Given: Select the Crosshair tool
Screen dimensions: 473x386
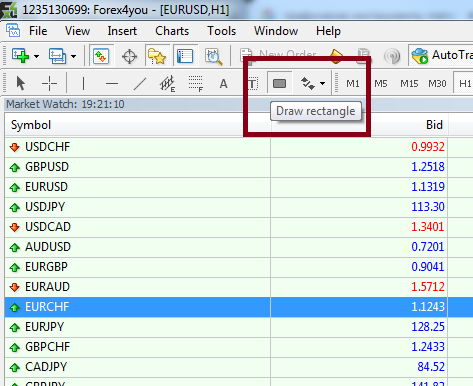Looking at the screenshot, I should tap(49, 83).
